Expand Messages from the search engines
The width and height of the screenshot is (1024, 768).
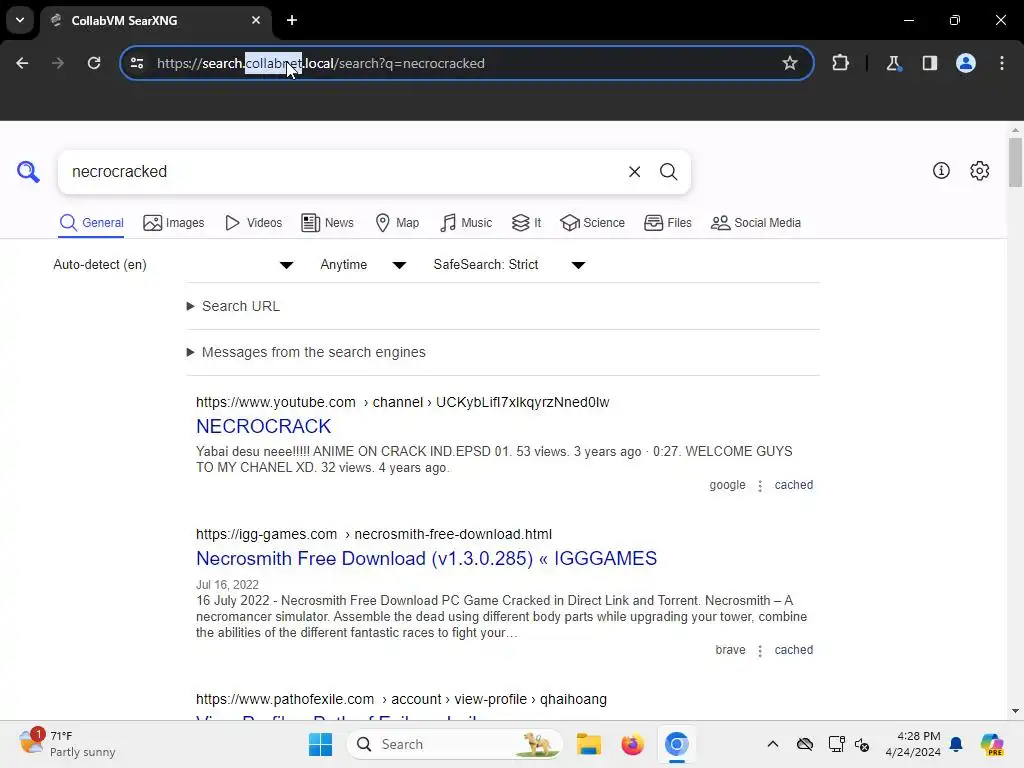point(306,352)
